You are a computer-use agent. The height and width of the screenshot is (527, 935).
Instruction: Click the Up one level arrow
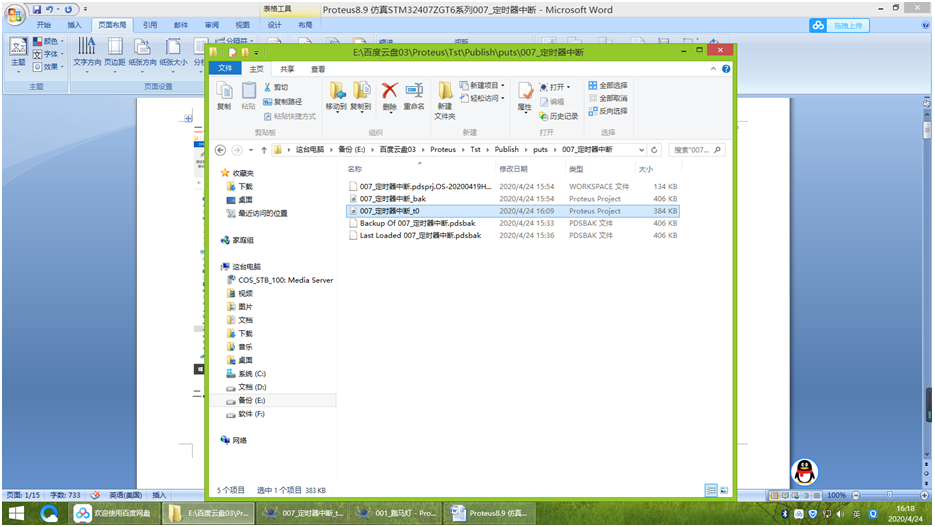[264, 150]
